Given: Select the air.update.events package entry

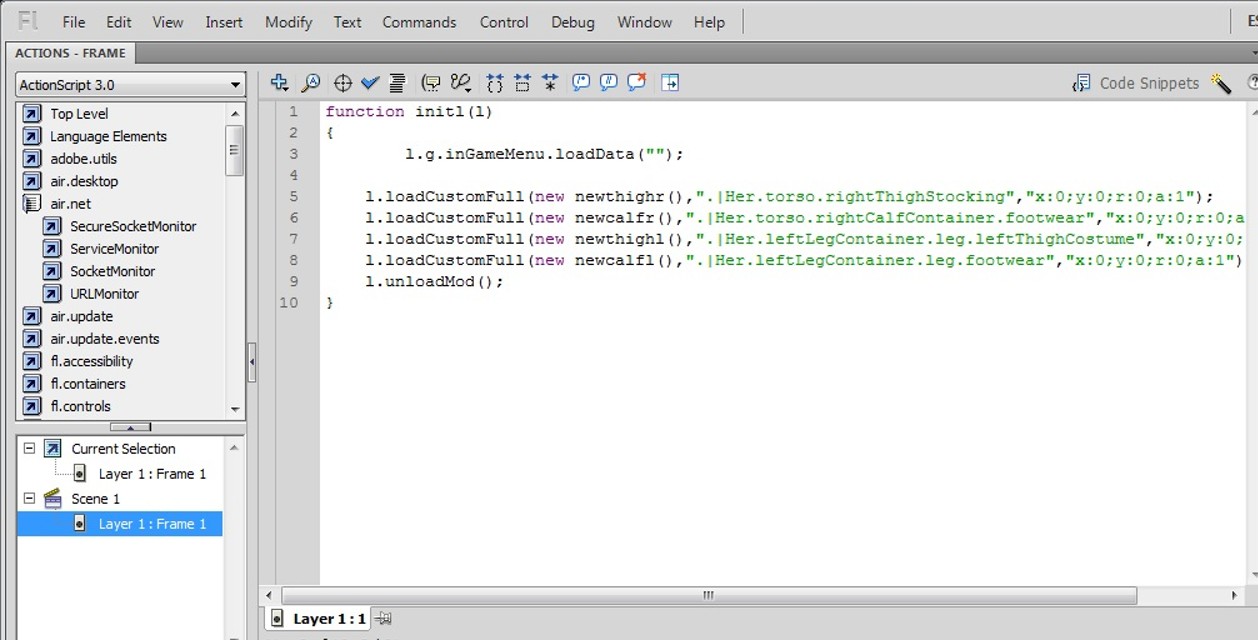Looking at the screenshot, I should tap(105, 339).
